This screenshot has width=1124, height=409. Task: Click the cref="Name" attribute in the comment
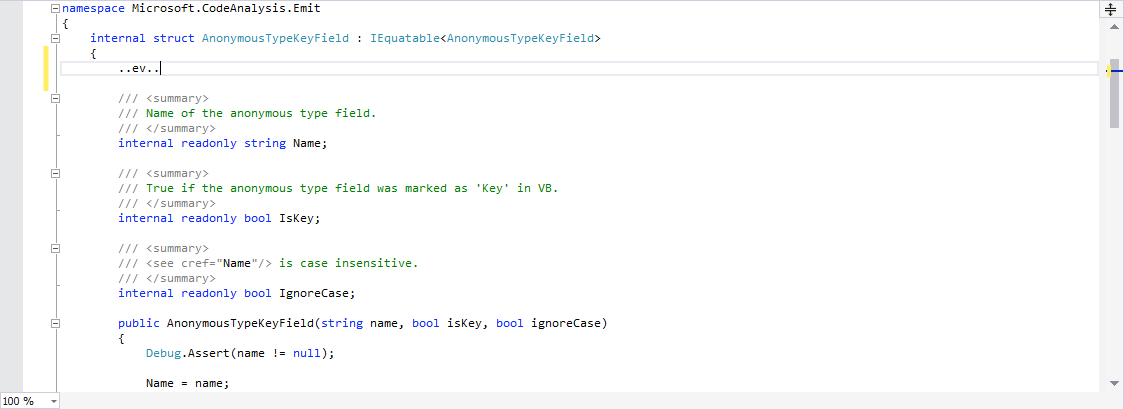pyautogui.click(x=219, y=264)
